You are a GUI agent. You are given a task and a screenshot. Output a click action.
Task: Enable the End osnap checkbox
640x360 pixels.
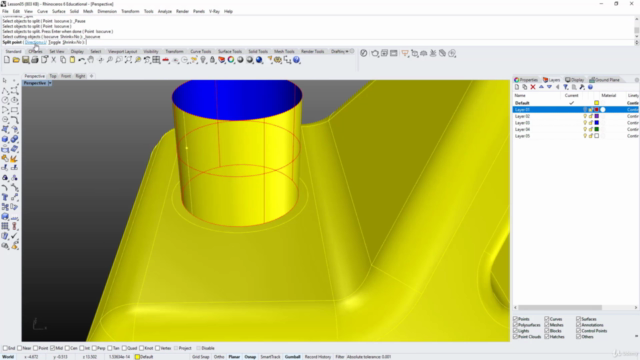tap(5, 348)
